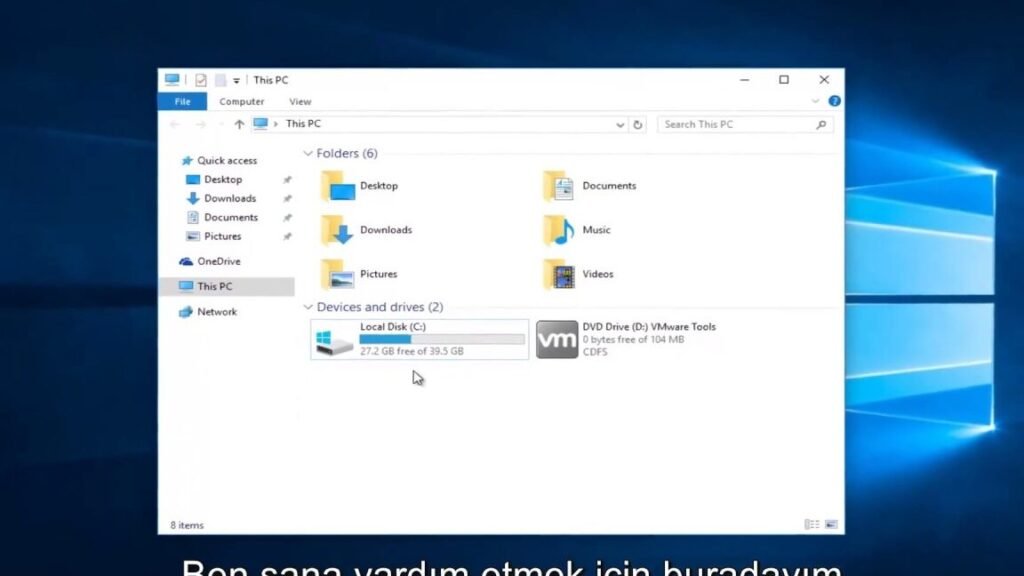
Task: Click the New folder quick access toolbar icon
Action: (221, 80)
